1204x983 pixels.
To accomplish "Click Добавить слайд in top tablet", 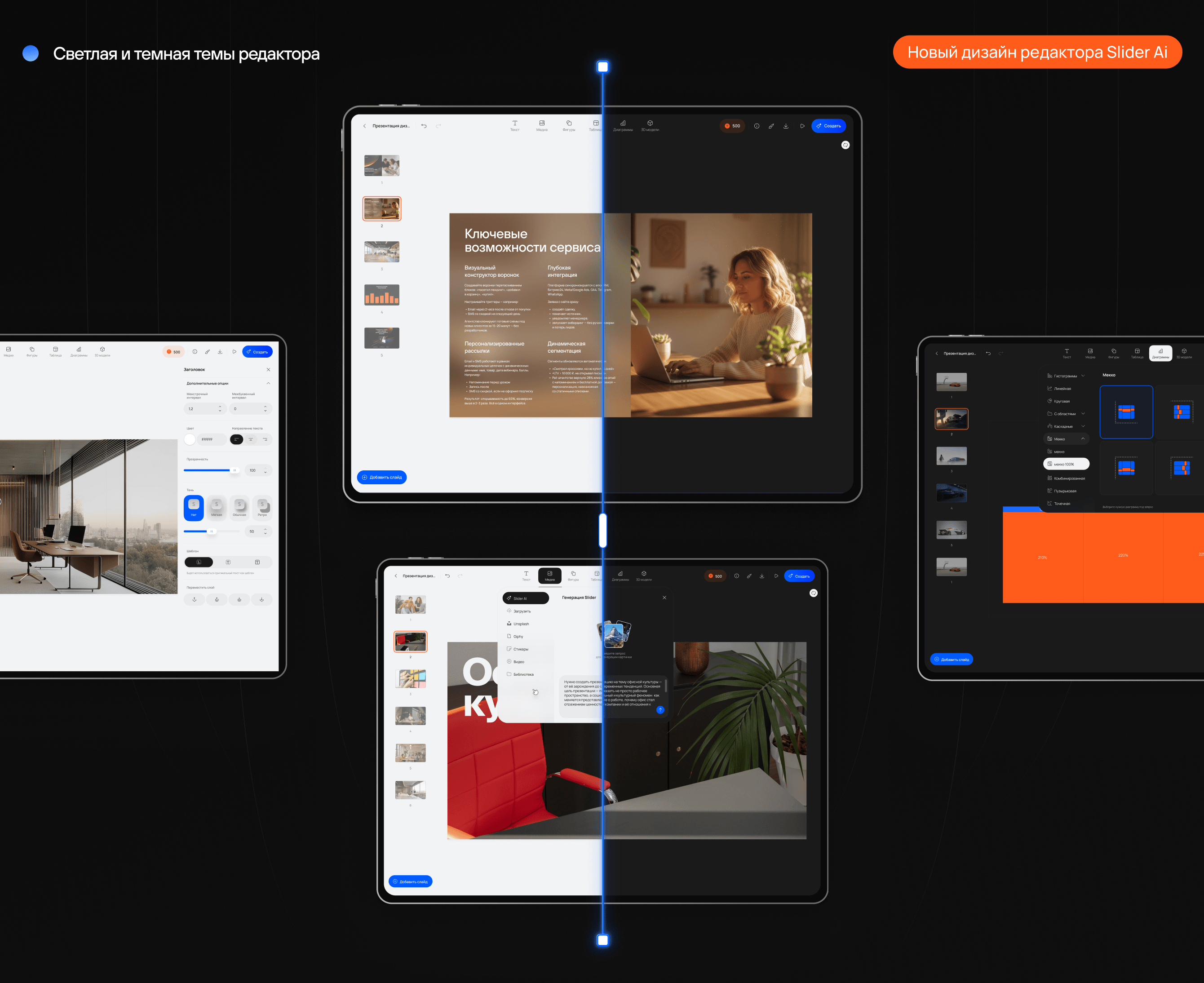I will pos(382,477).
